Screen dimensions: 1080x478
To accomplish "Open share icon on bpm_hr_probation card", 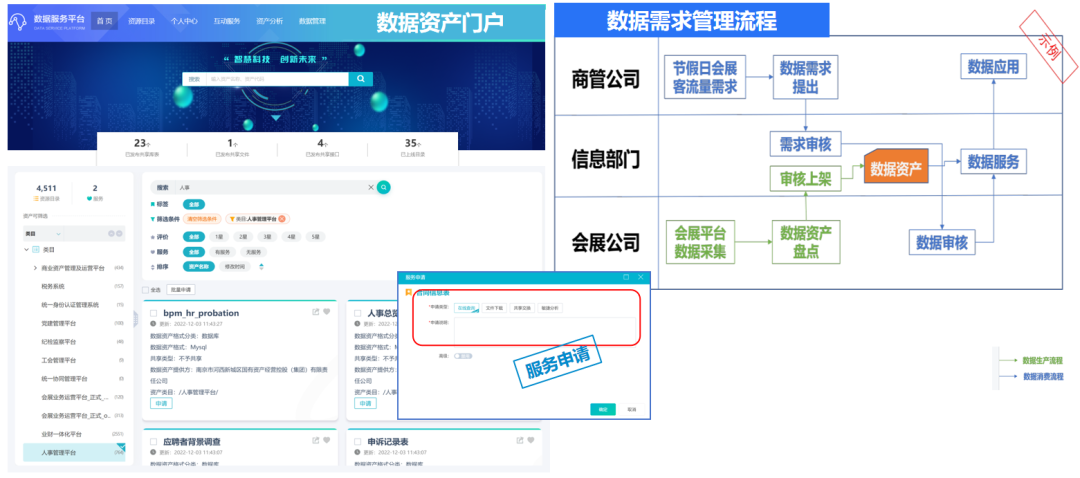I will [314, 313].
